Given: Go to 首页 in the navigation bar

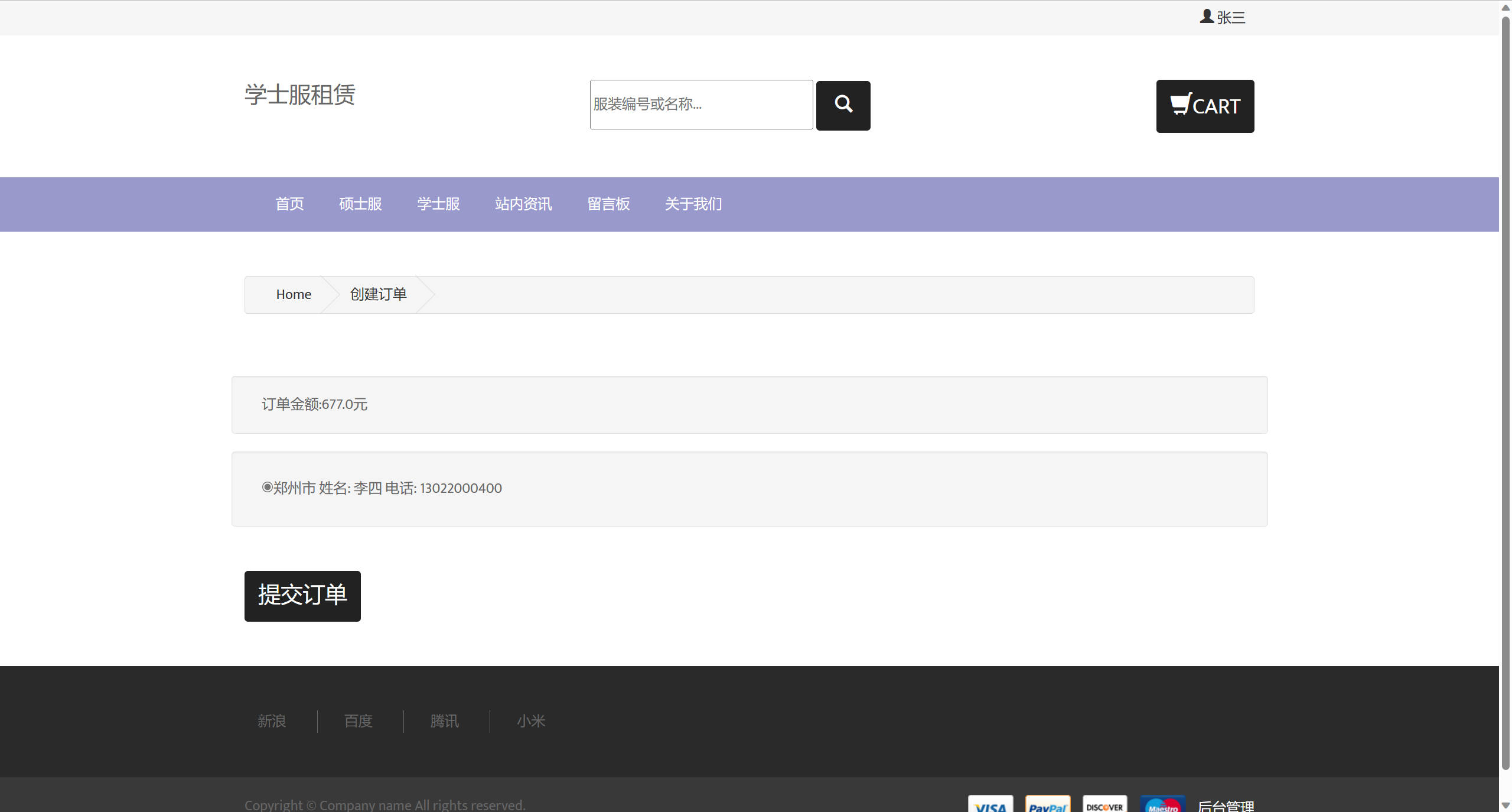Looking at the screenshot, I should (289, 204).
